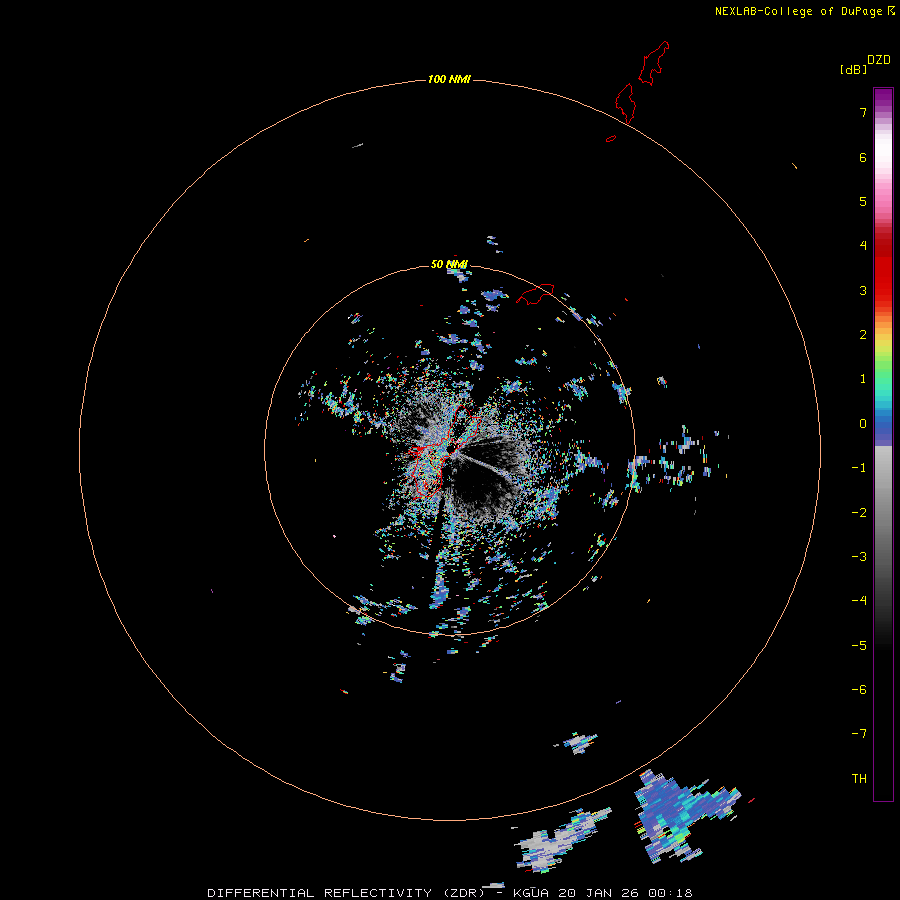This screenshot has height=900, width=900.
Task: Click the 3 value on the color scale
Action: (863, 290)
